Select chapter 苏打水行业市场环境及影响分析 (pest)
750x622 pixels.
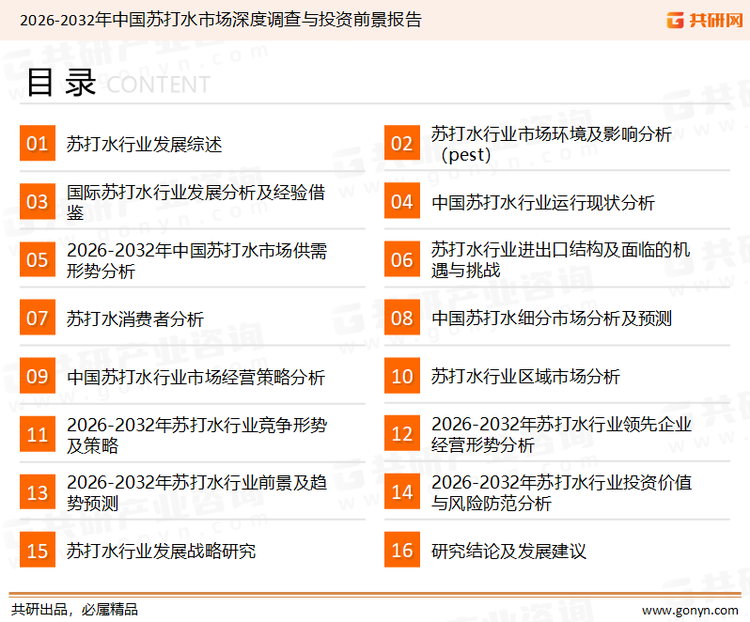551,144
